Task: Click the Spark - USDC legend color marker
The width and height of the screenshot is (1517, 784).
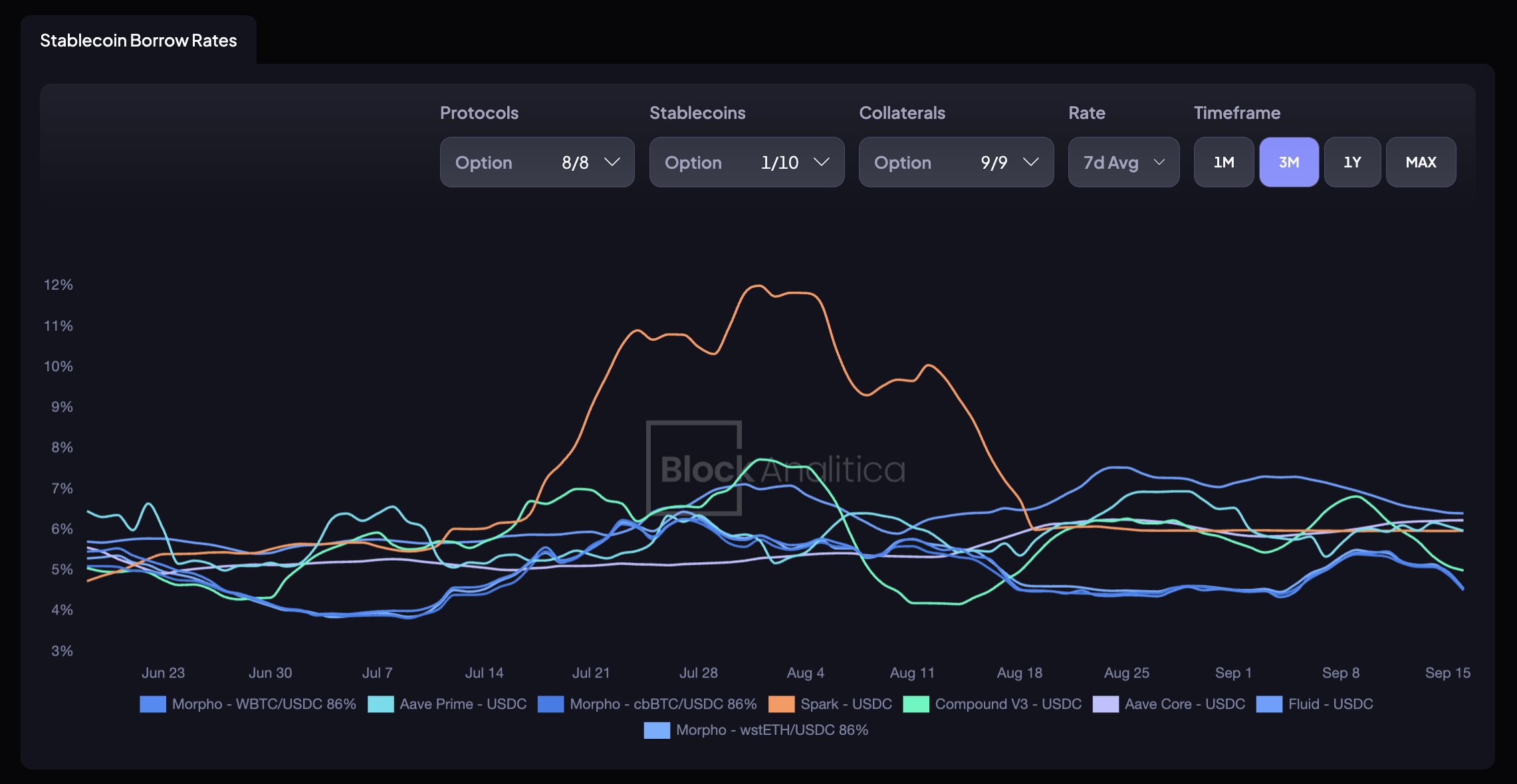Action: point(782,704)
